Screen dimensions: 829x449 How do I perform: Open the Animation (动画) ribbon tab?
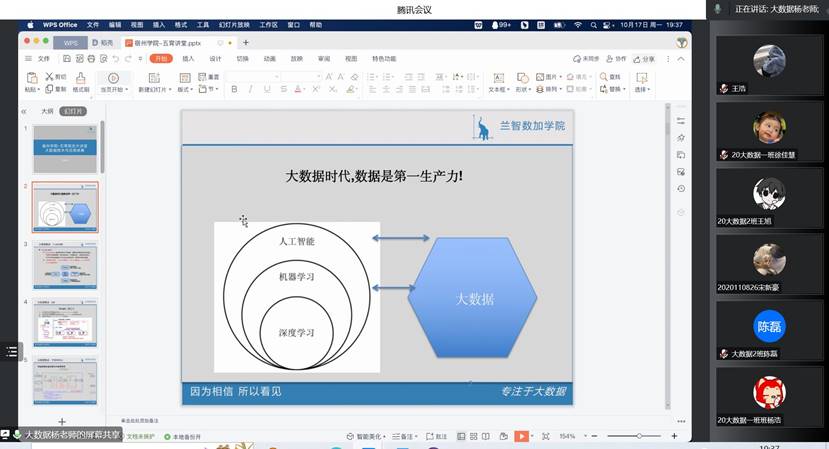[269, 59]
